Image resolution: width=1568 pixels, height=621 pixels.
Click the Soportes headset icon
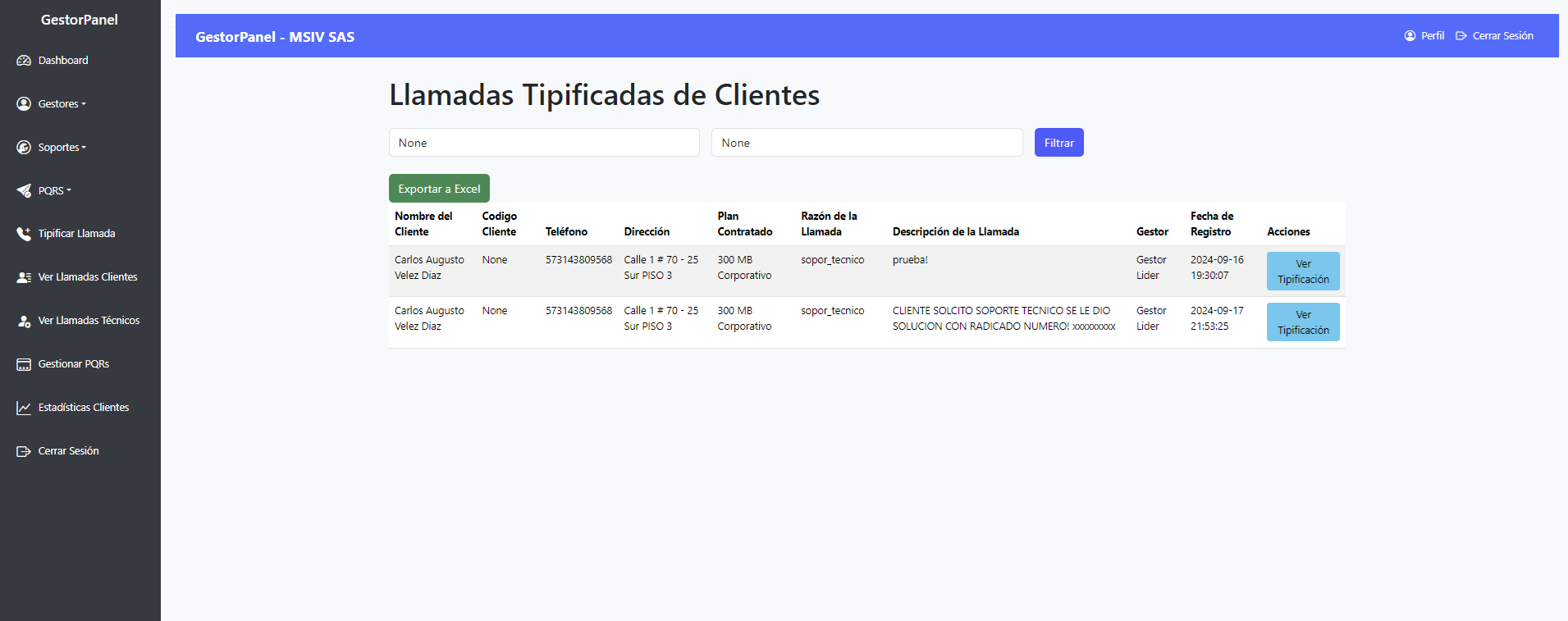tap(24, 148)
